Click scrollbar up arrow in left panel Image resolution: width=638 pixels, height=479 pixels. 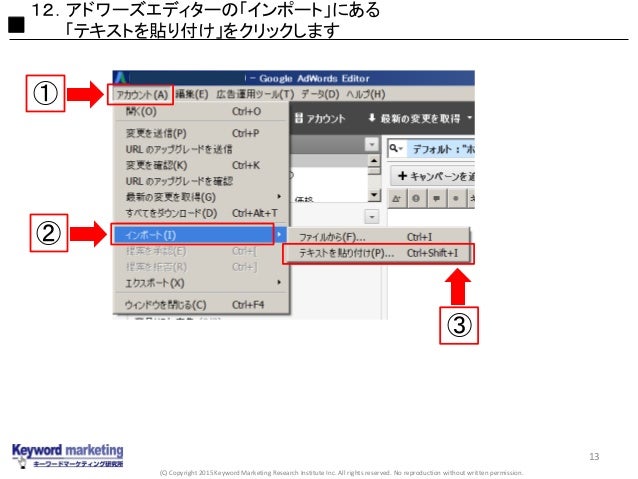click(374, 160)
